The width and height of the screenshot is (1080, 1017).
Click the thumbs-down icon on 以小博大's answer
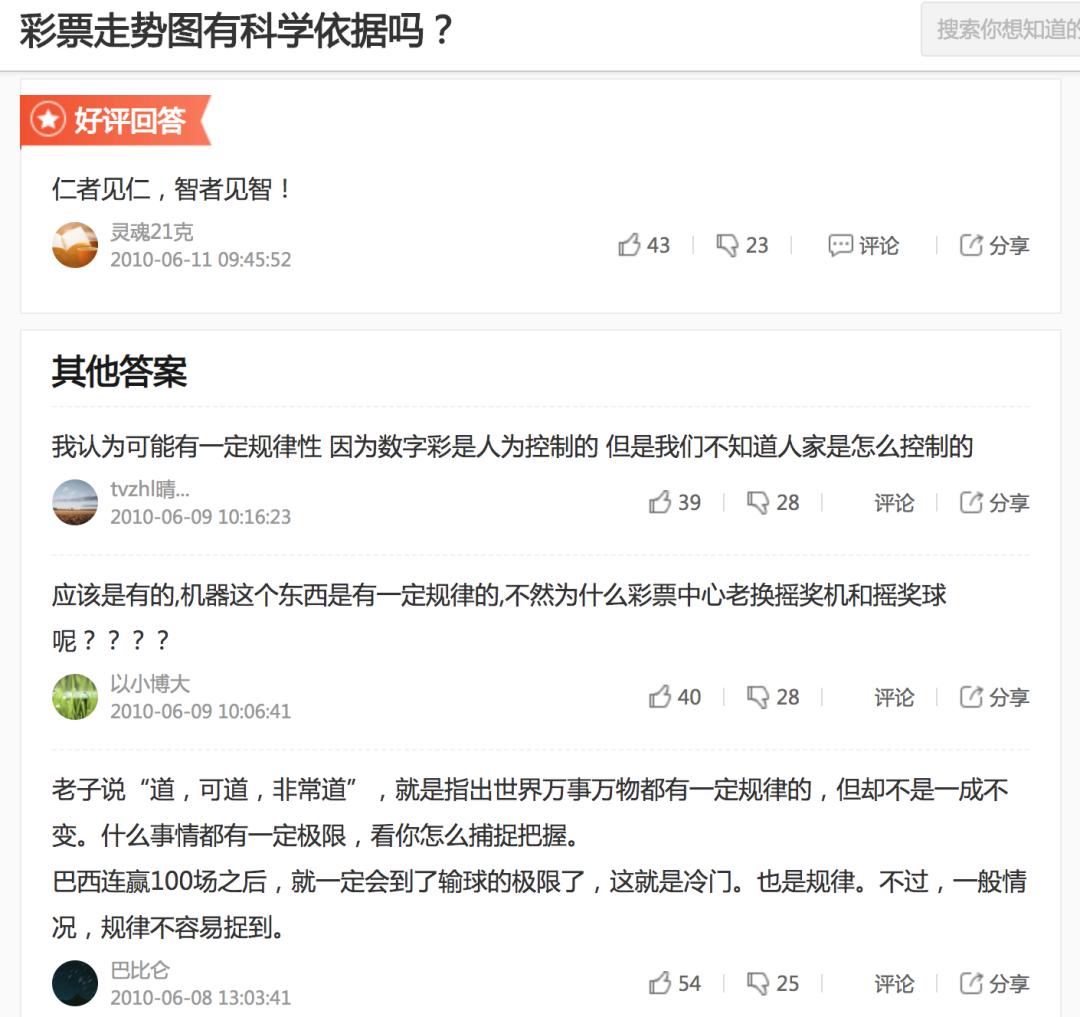click(x=758, y=697)
